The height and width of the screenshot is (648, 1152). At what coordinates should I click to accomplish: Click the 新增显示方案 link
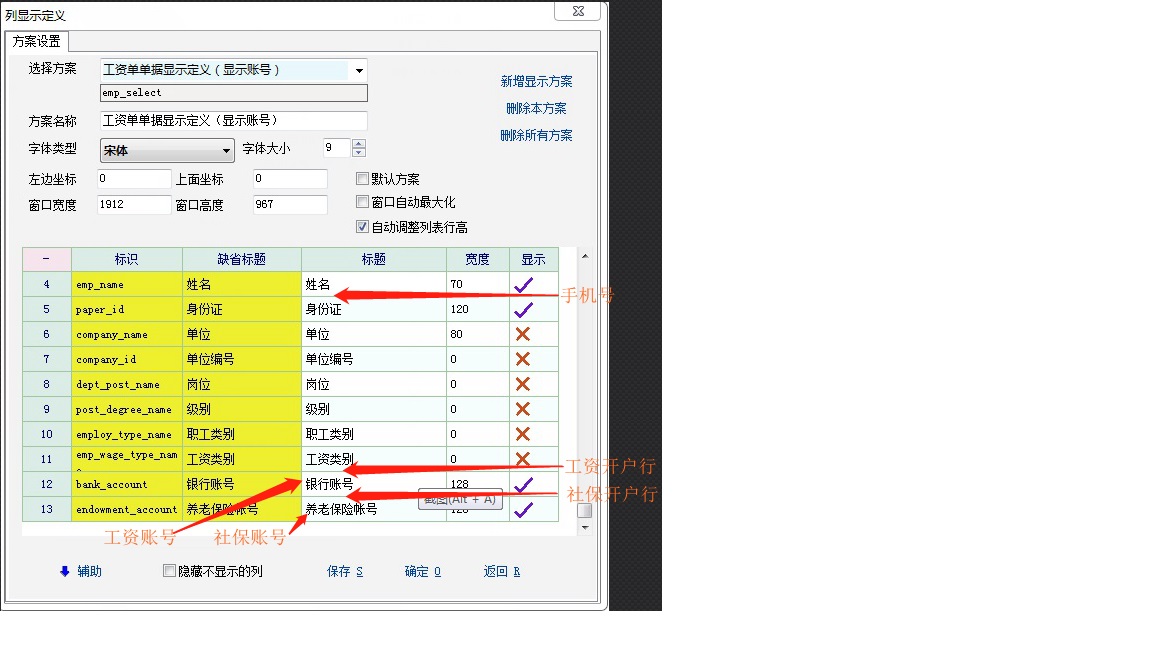point(536,82)
